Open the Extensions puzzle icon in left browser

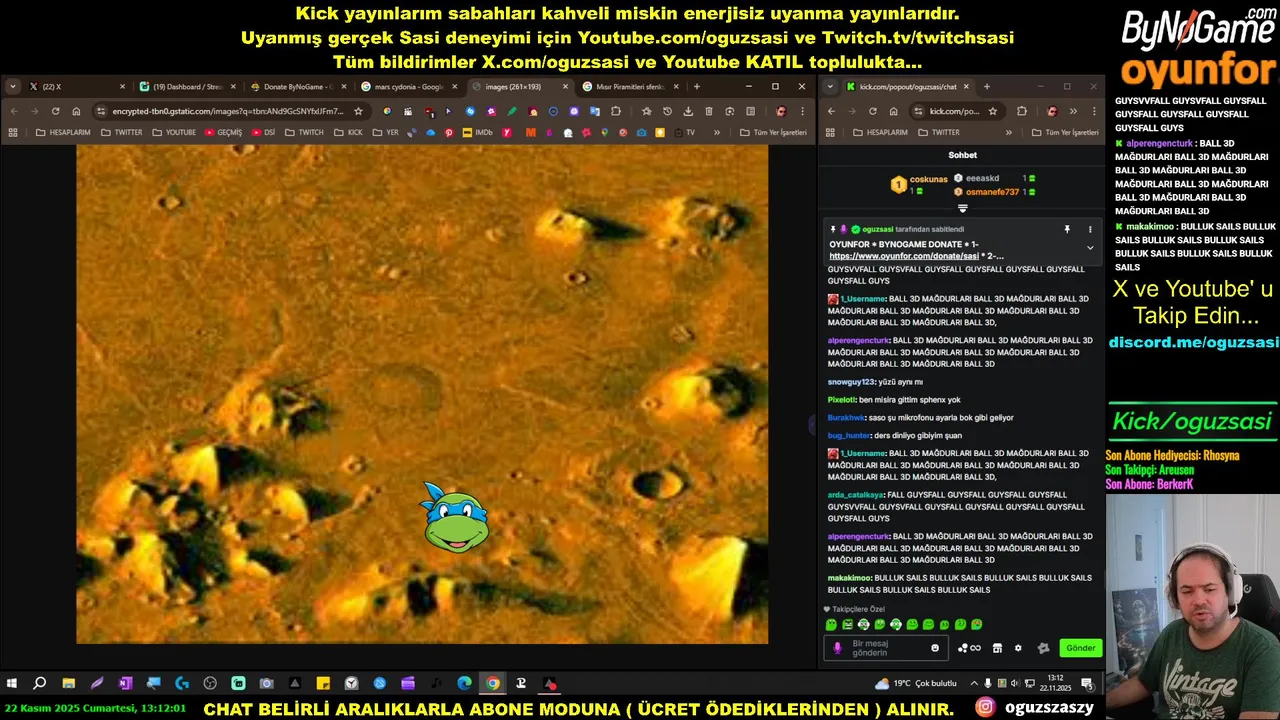click(616, 111)
